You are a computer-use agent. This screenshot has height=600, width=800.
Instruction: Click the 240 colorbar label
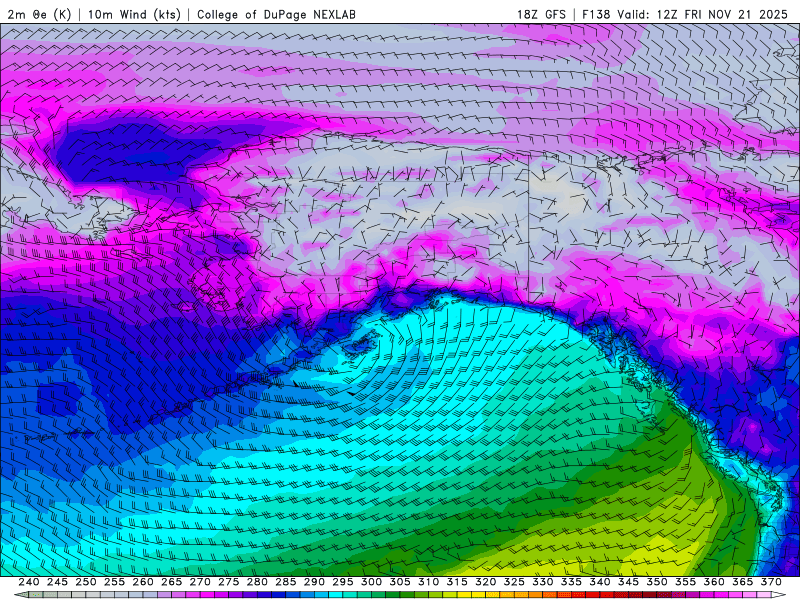(x=29, y=582)
